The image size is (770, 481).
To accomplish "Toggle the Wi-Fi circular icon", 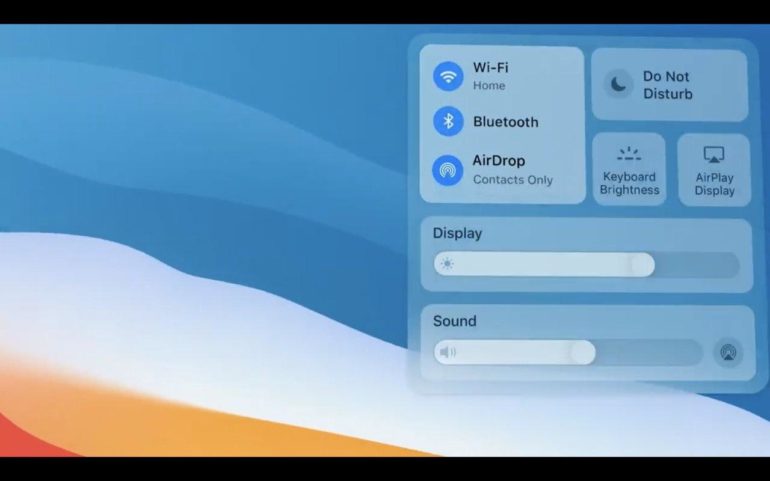I will tap(448, 76).
